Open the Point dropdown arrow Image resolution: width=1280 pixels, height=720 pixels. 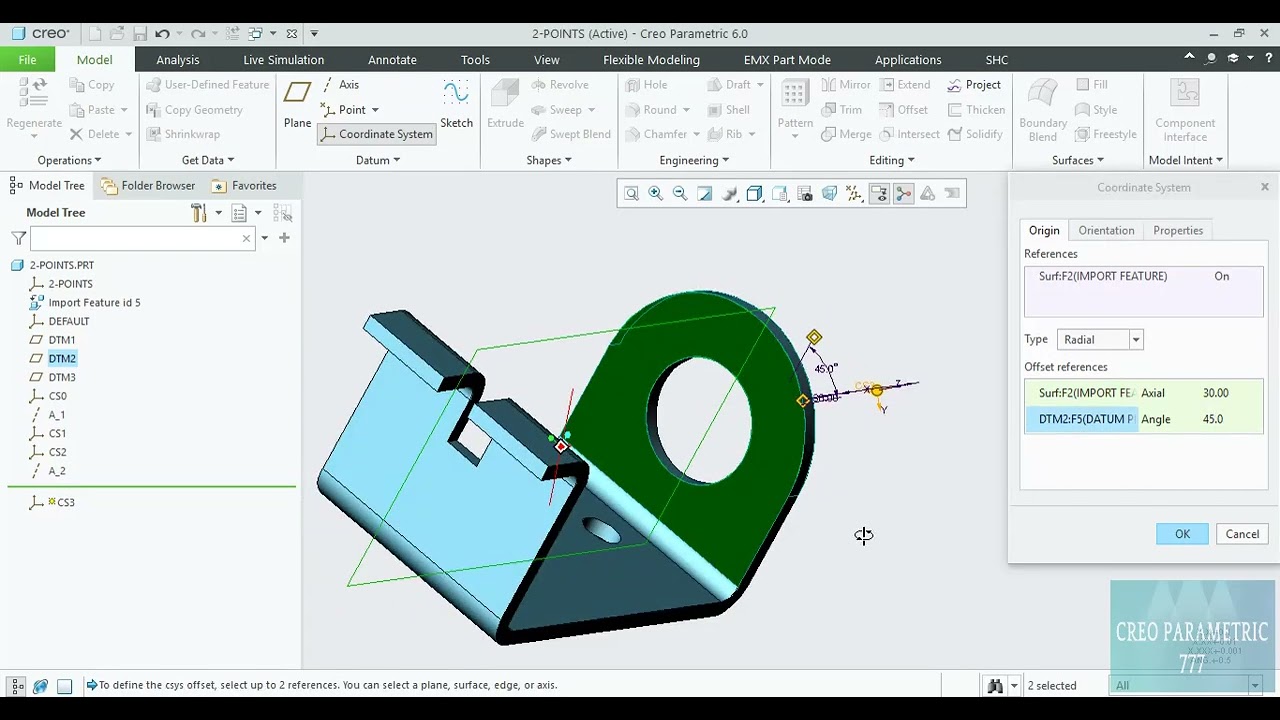[375, 110]
